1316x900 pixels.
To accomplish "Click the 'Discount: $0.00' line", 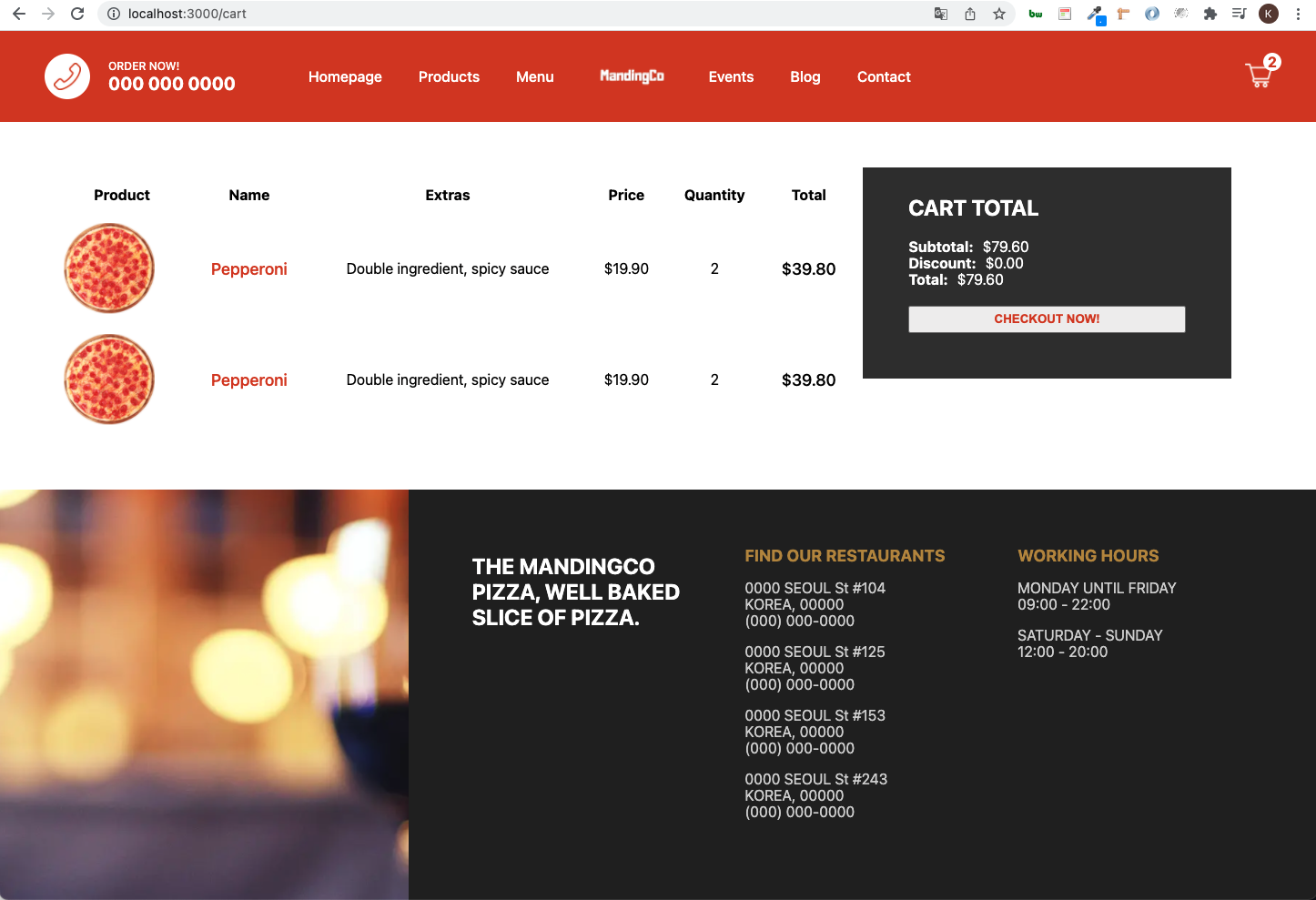I will tap(966, 263).
